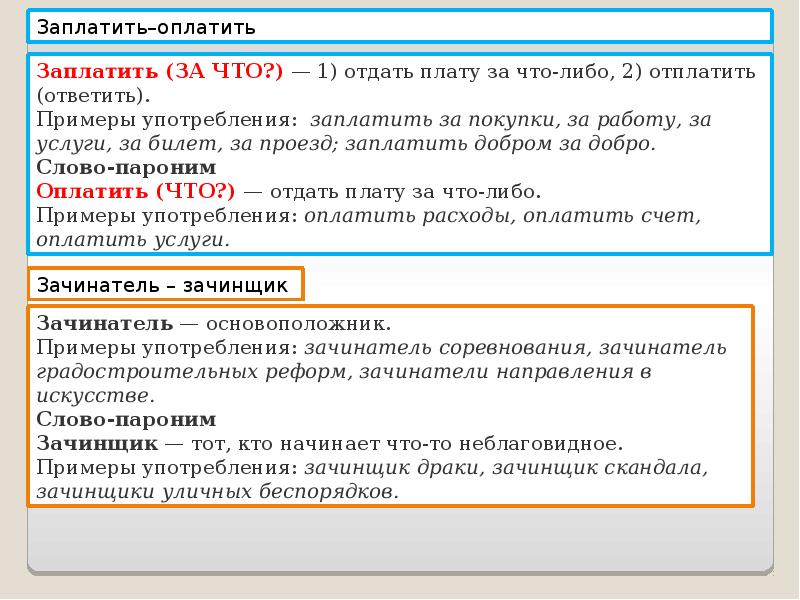Click the red "Заплатить (ЗА ЧТО?)" term
This screenshot has width=800, height=600.
pyautogui.click(x=160, y=72)
